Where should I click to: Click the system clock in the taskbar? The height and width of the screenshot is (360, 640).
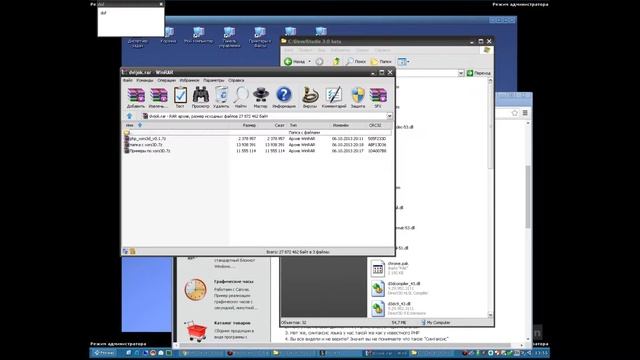pyautogui.click(x=541, y=353)
